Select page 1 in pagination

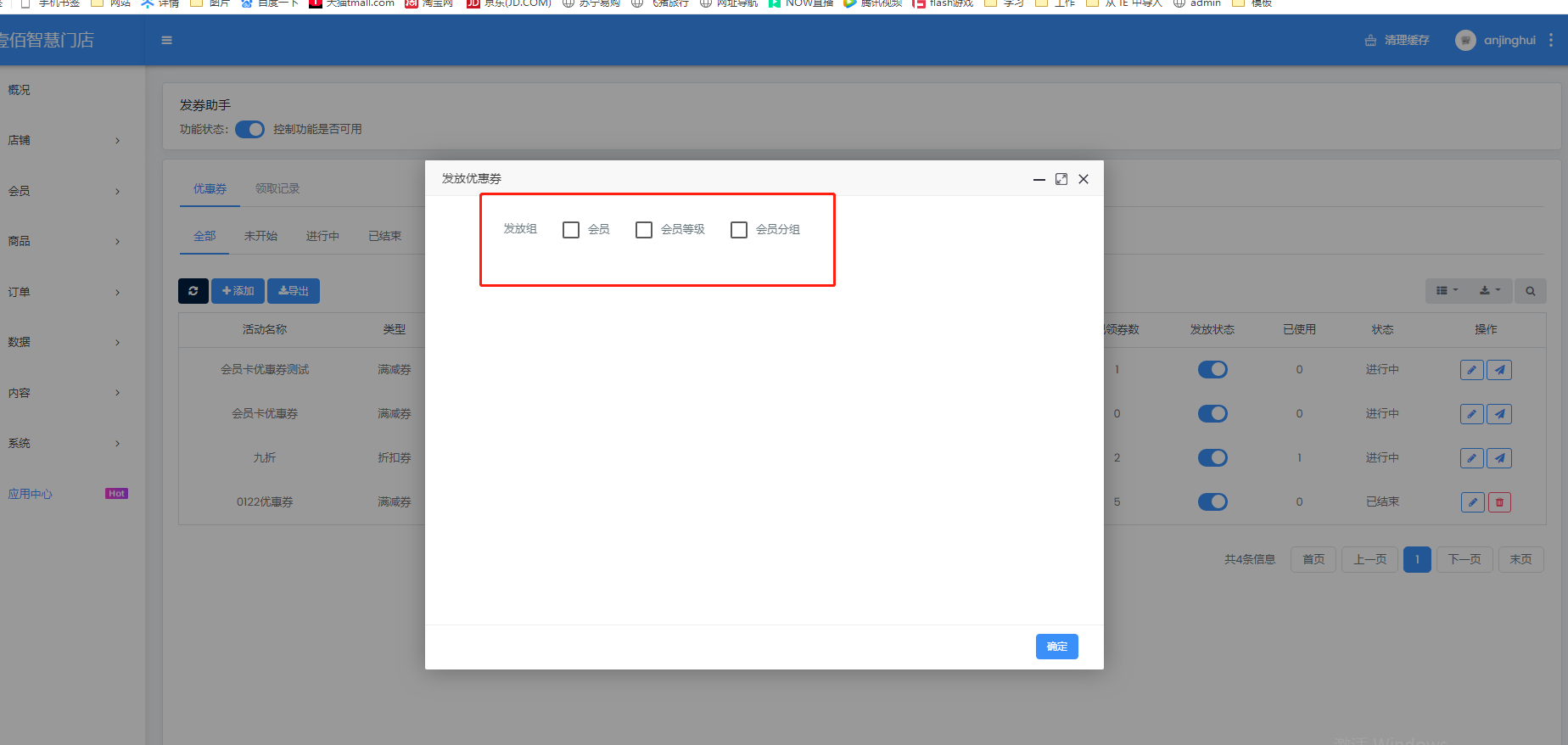pos(1417,560)
